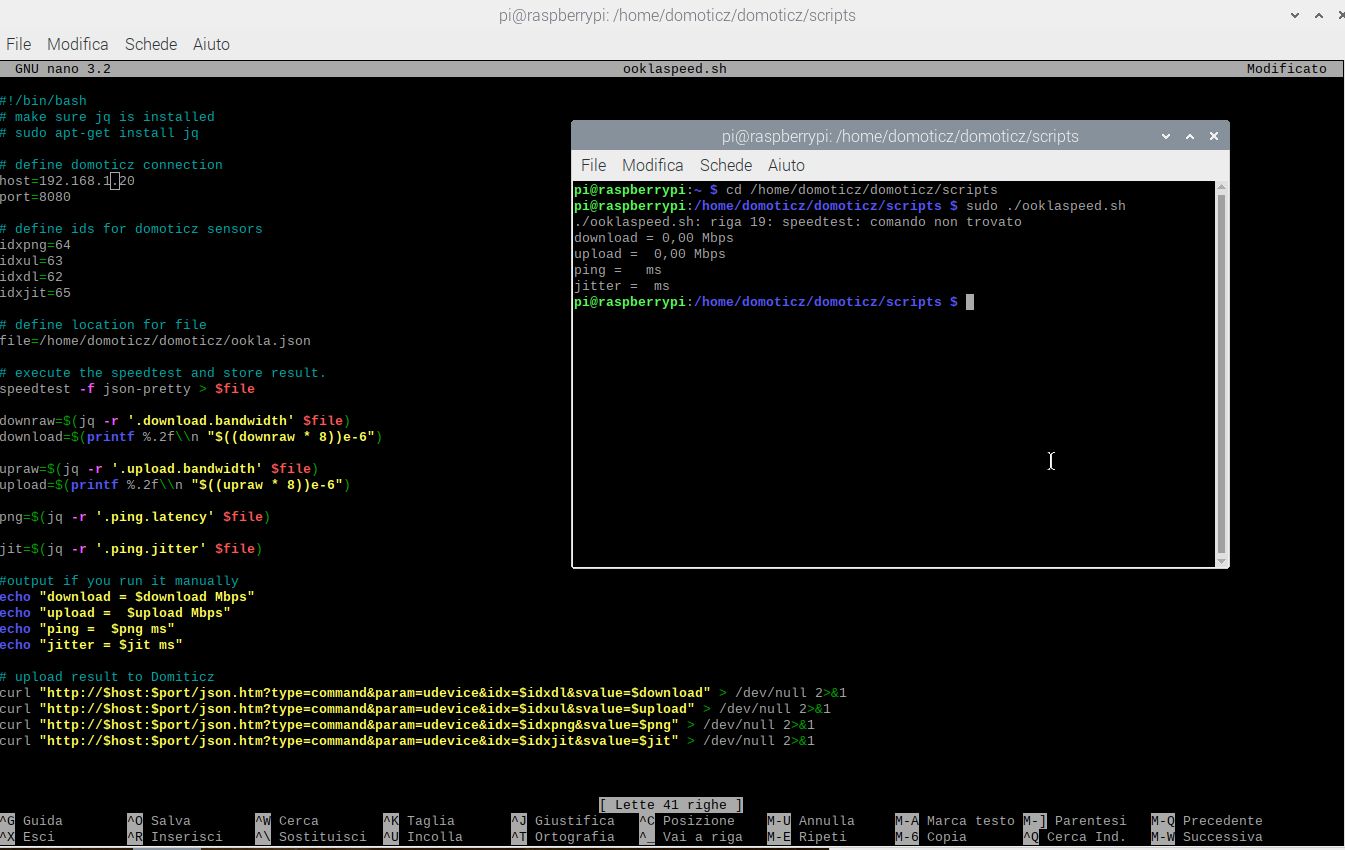1345x850 pixels.
Task: Open the File menu in the nano terminal window
Action: pos(18,44)
